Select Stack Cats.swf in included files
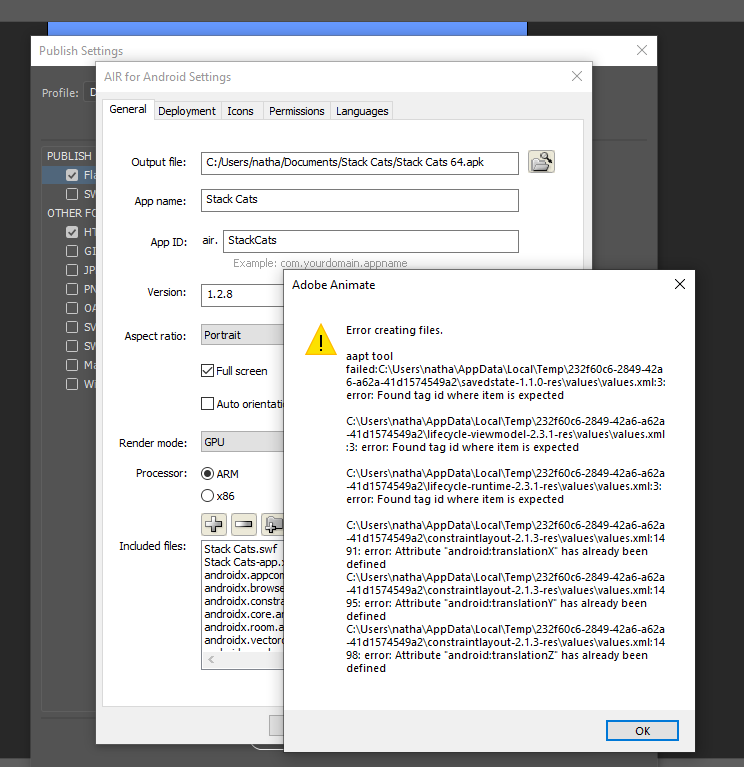The width and height of the screenshot is (744, 767). click(x=241, y=549)
